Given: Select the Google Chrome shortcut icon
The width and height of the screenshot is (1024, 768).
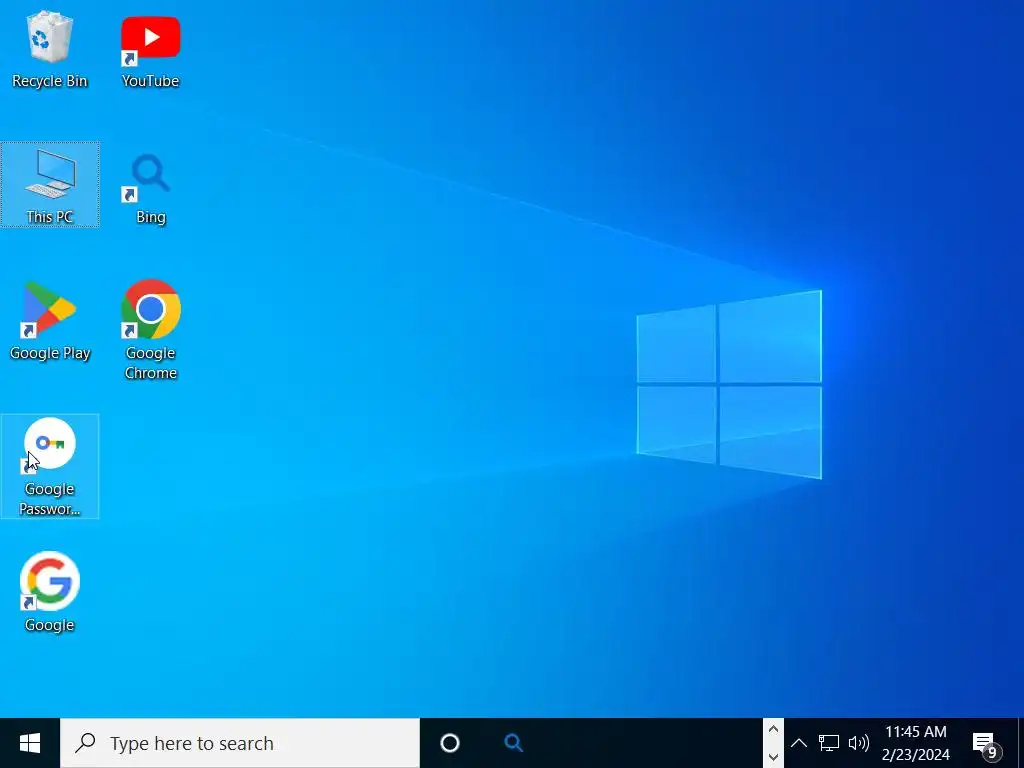Looking at the screenshot, I should 150,330.
